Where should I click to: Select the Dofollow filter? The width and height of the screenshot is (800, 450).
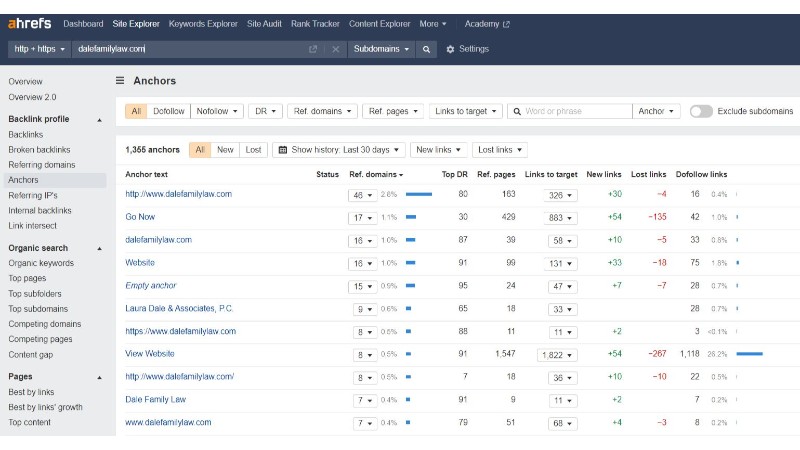tap(168, 111)
